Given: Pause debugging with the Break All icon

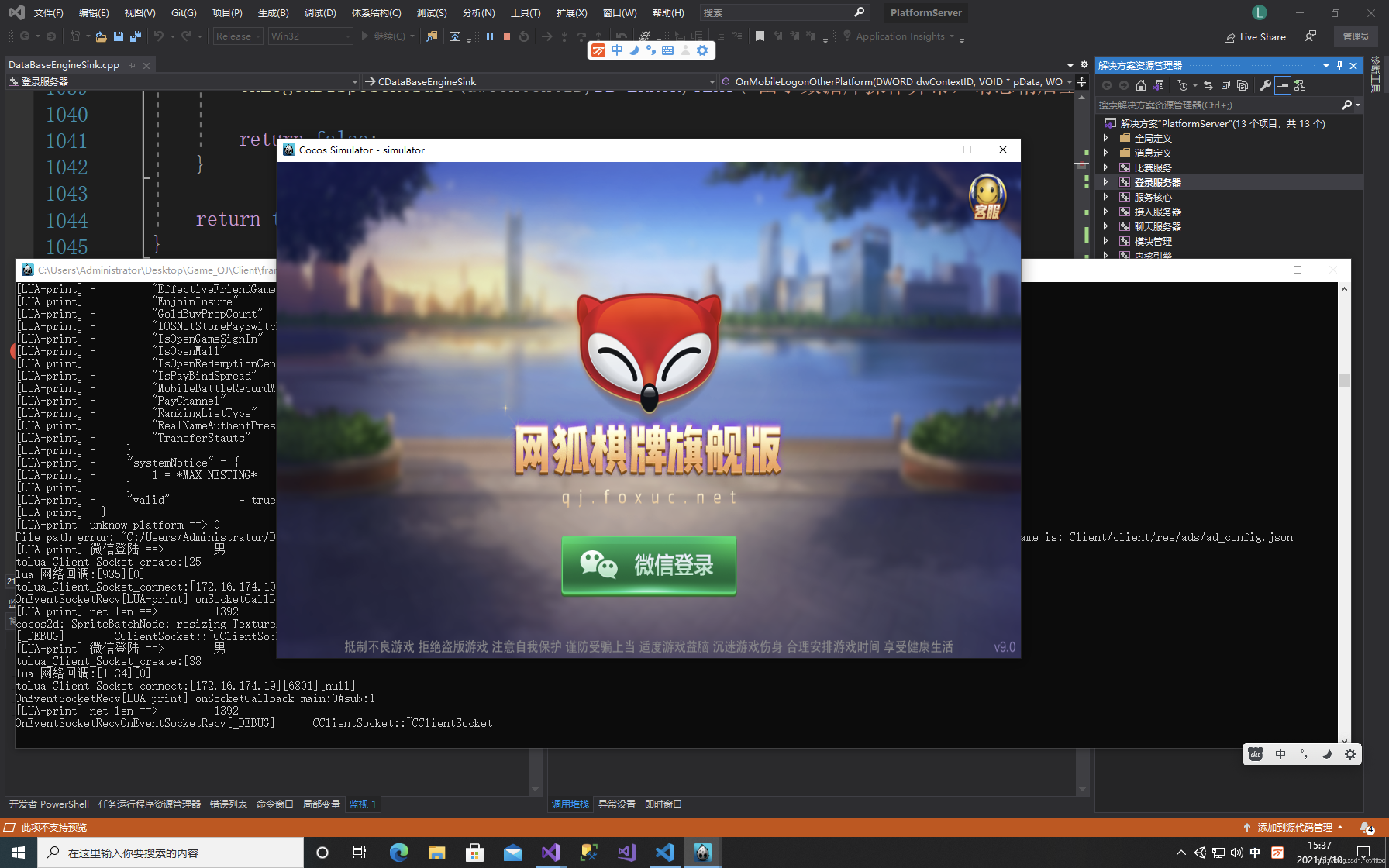Looking at the screenshot, I should pos(489,36).
